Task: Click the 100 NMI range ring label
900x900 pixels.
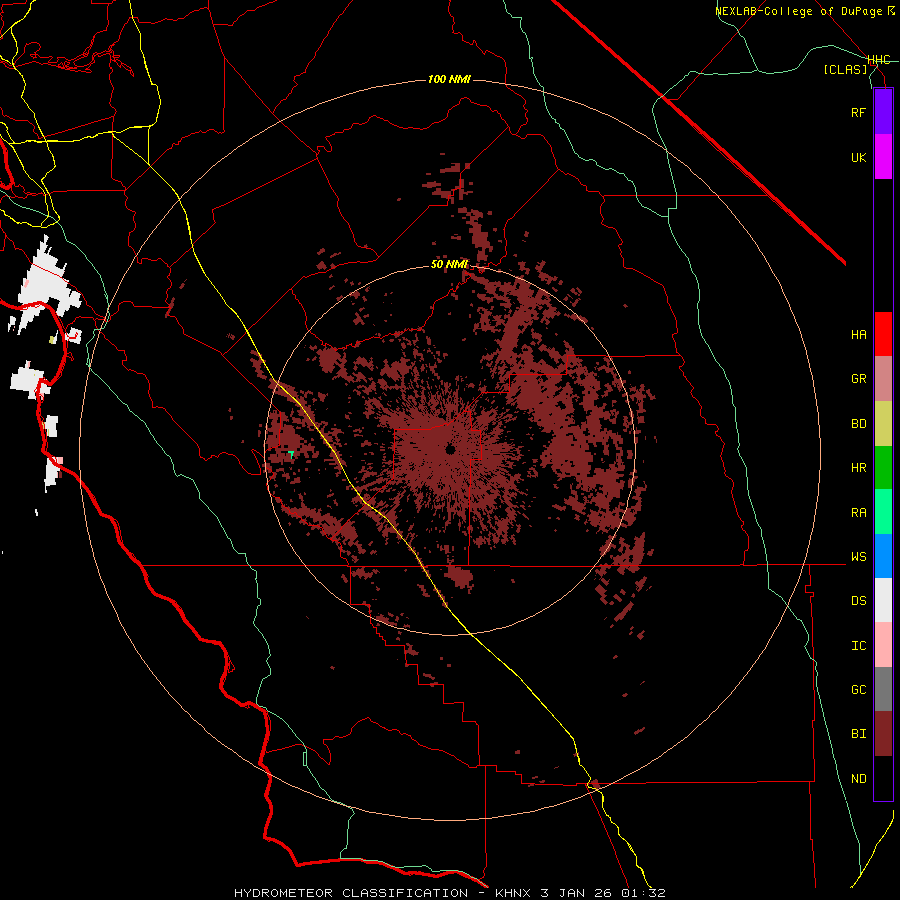Action: tap(449, 79)
